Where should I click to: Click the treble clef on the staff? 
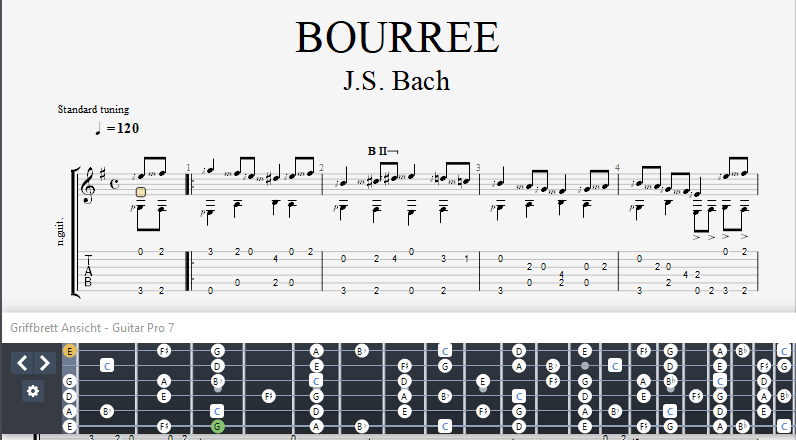(x=88, y=186)
